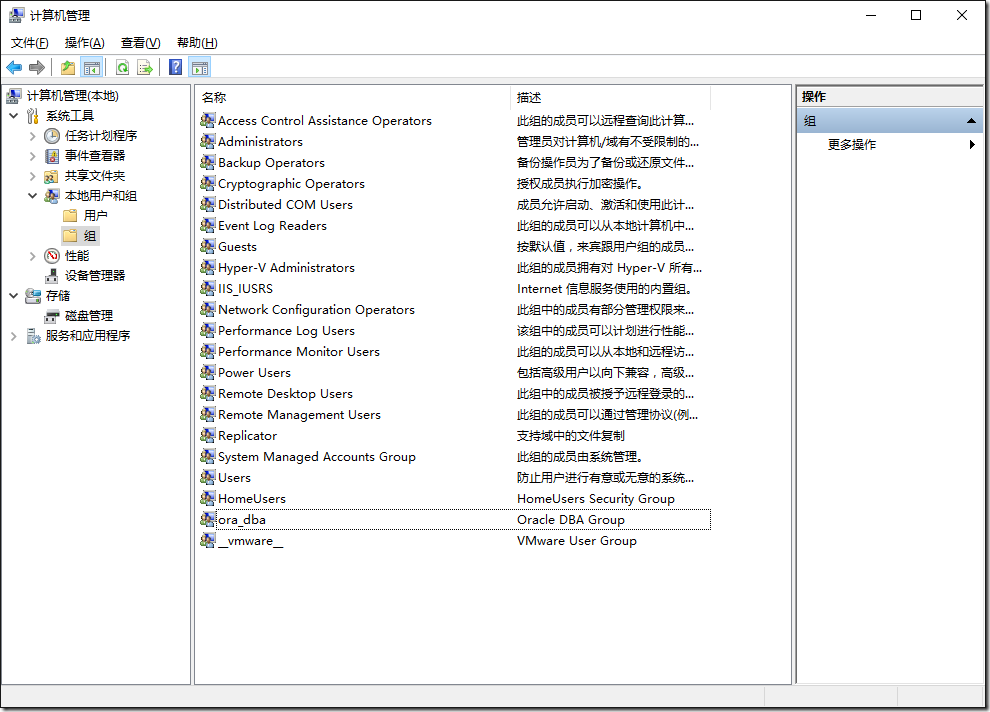990x712 pixels.
Task: Collapse the 组 section in Actions pane
Action: tap(971, 121)
